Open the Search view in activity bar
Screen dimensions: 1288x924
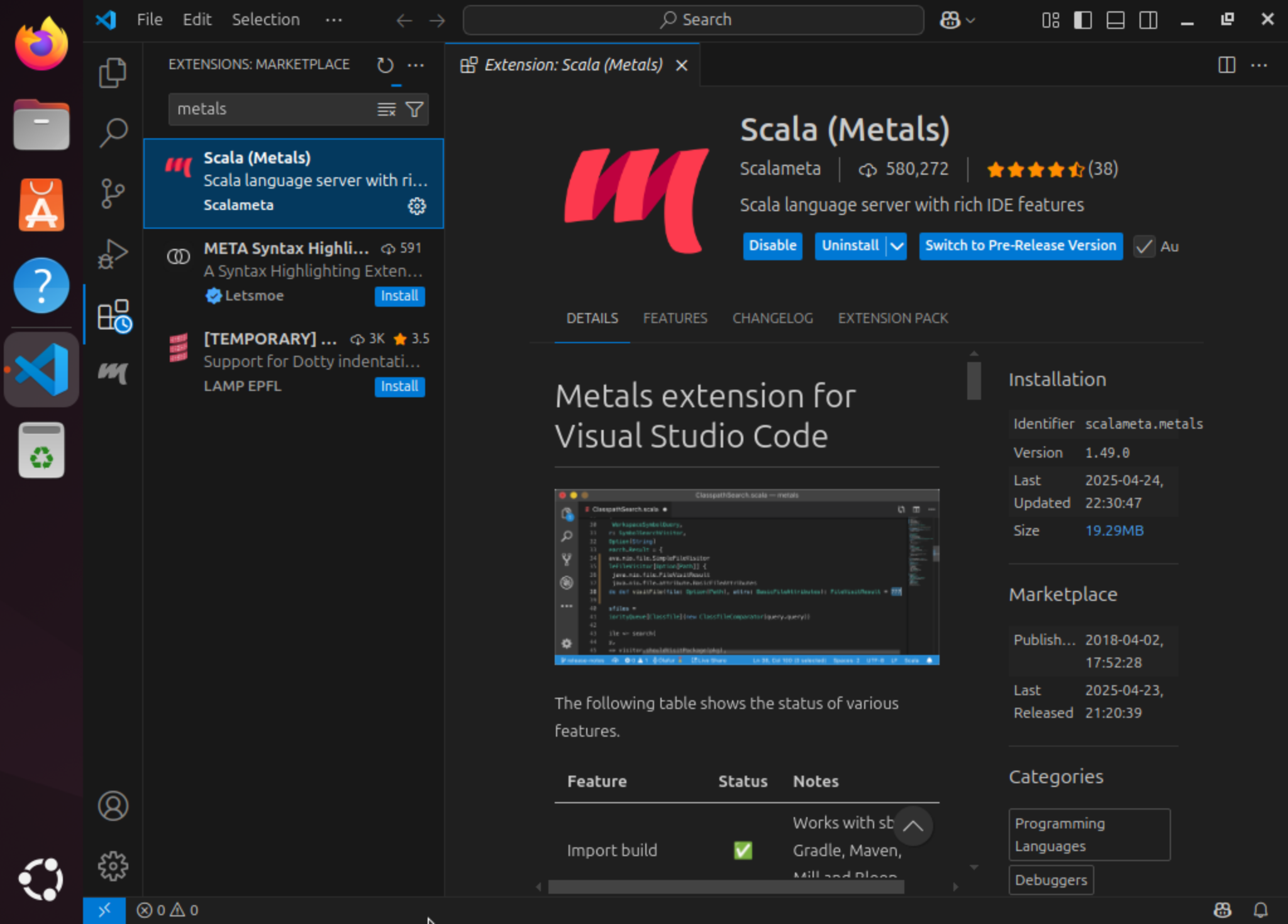(x=113, y=133)
